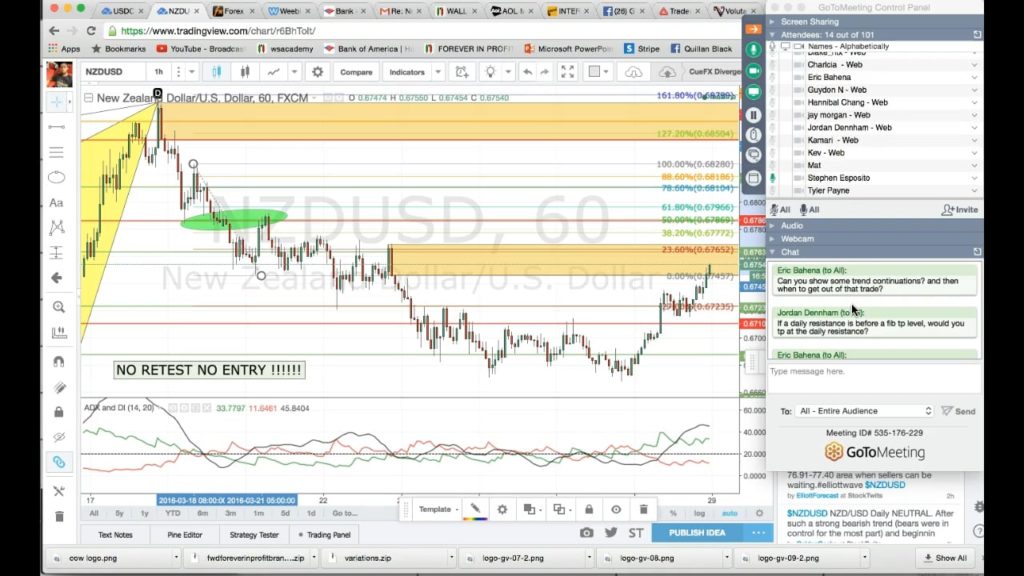Click the Compare button
Image resolution: width=1024 pixels, height=576 pixels.
click(356, 72)
